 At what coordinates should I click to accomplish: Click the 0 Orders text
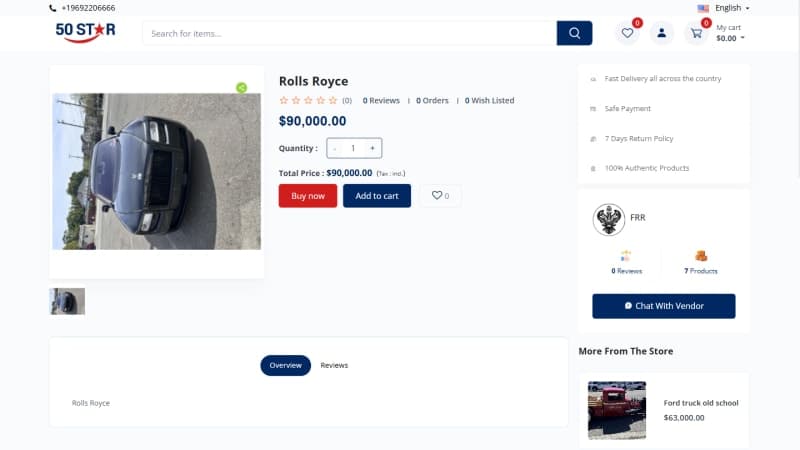[432, 101]
